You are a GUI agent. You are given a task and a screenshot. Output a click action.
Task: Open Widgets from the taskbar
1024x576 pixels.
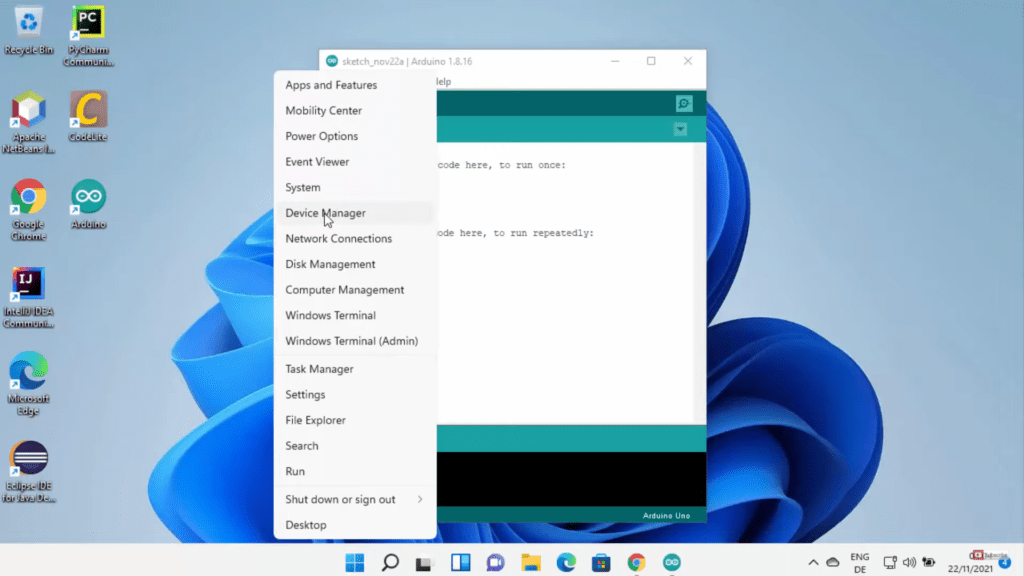point(460,562)
